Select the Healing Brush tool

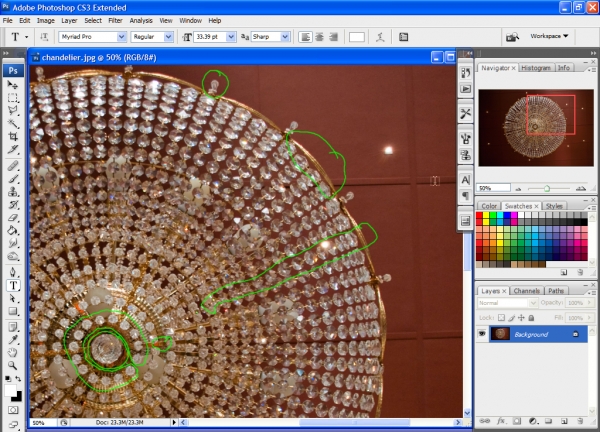pos(13,166)
